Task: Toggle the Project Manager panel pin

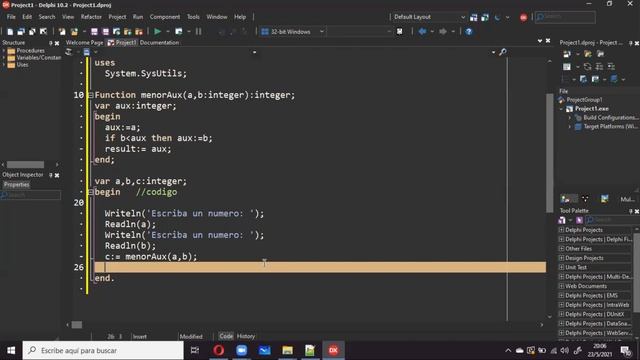Action: (631, 43)
